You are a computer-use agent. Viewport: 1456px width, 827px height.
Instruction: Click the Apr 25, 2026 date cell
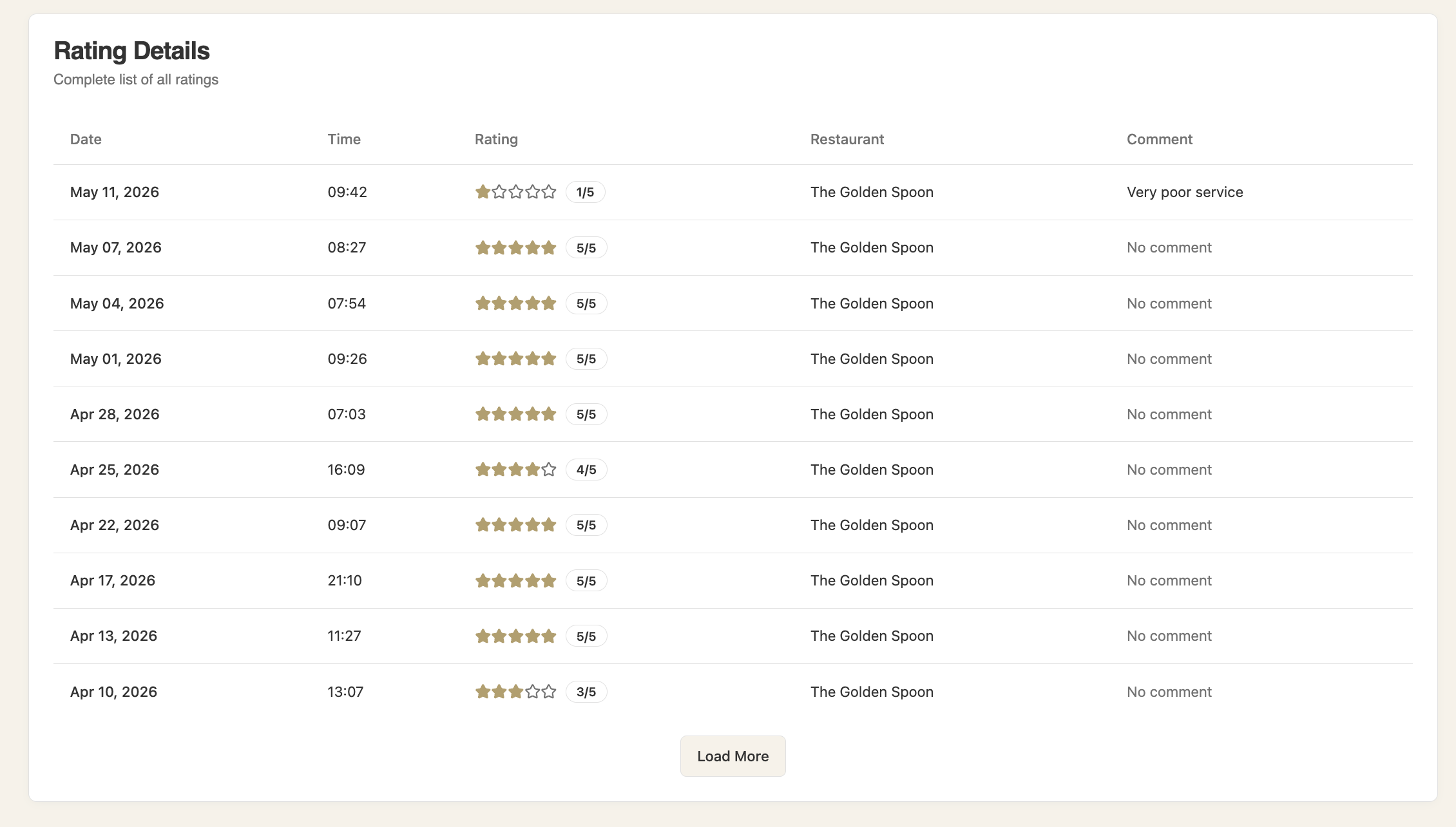(x=115, y=470)
